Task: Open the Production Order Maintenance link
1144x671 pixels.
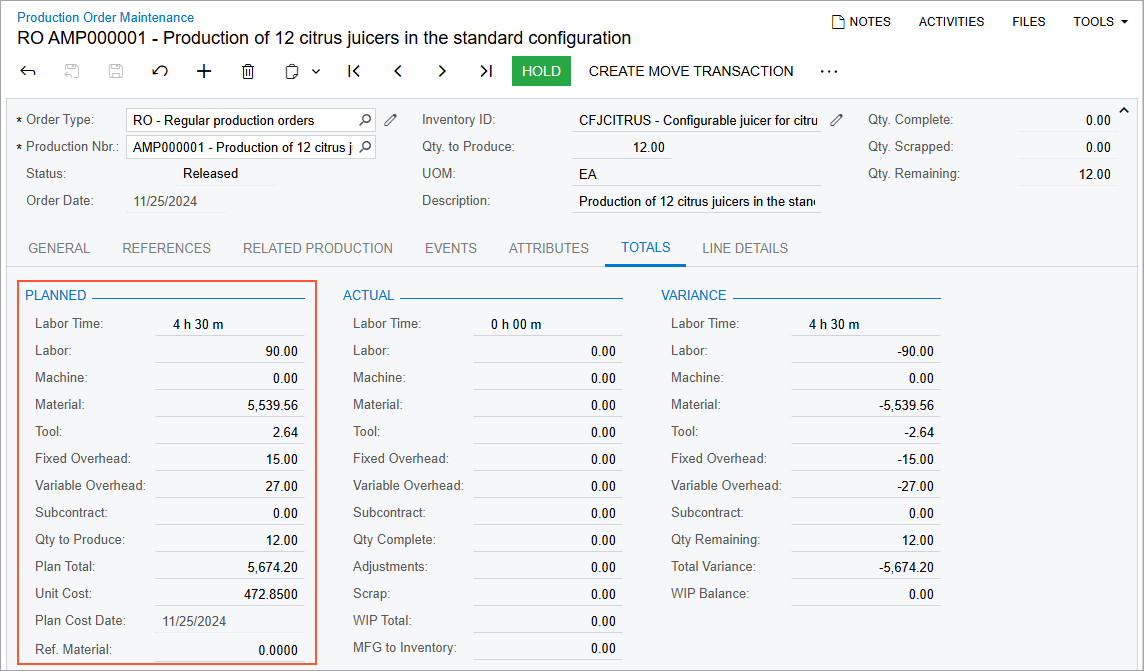Action: (105, 17)
